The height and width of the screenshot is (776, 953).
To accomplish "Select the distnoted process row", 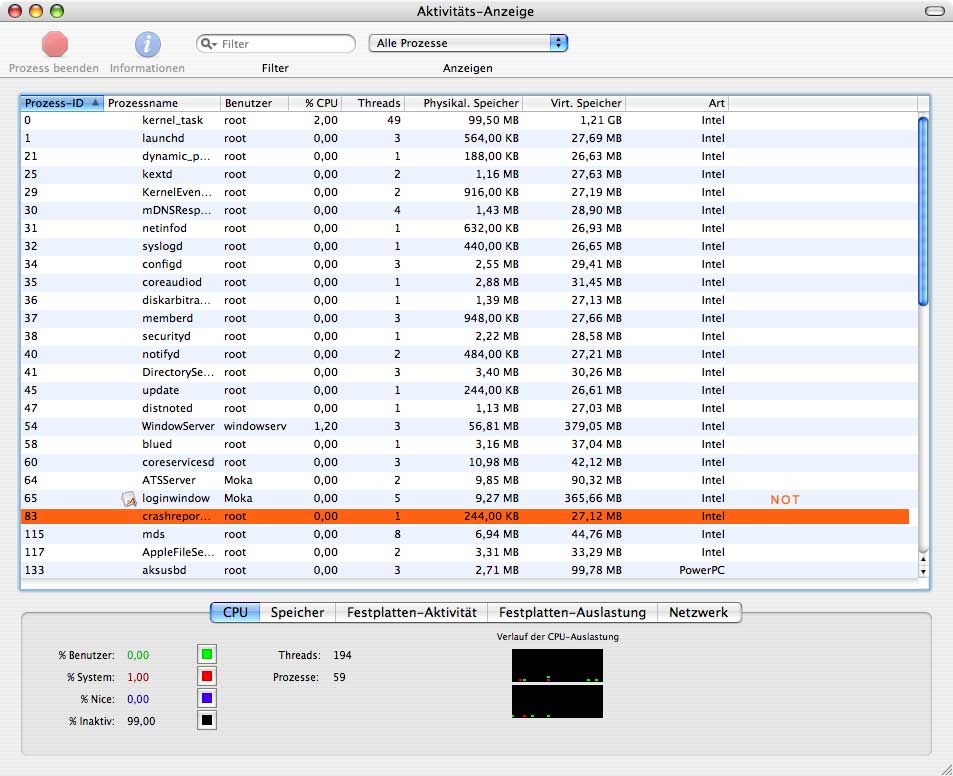I will click(x=469, y=408).
